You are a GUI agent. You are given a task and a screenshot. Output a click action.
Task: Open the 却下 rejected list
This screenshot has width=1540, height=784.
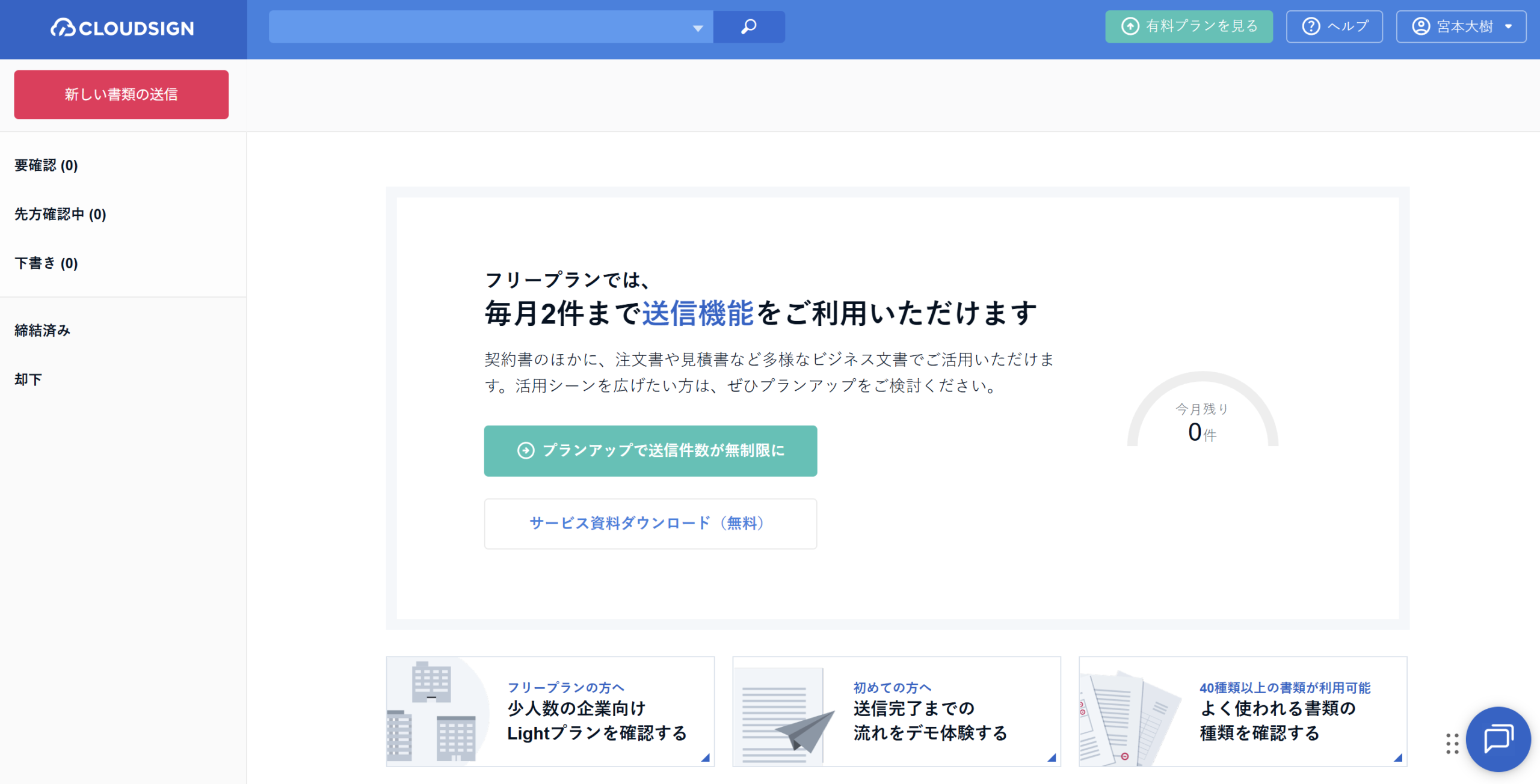point(28,379)
